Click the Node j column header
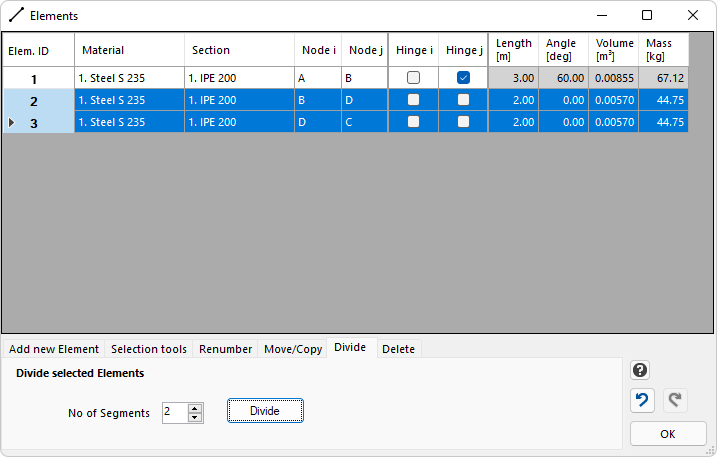Screen dimensions: 717x457 [x=364, y=50]
